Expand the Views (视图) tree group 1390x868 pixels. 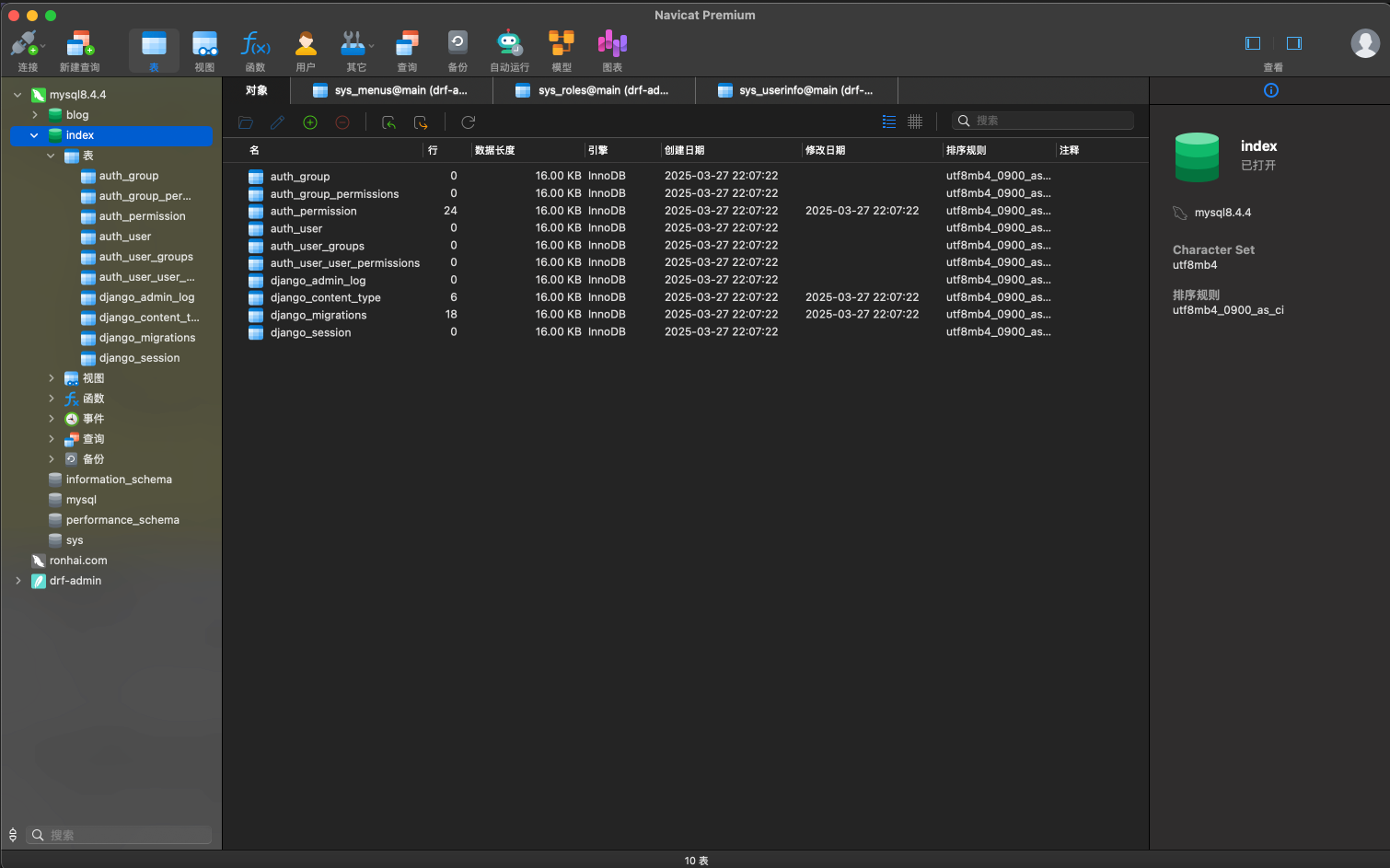point(52,378)
